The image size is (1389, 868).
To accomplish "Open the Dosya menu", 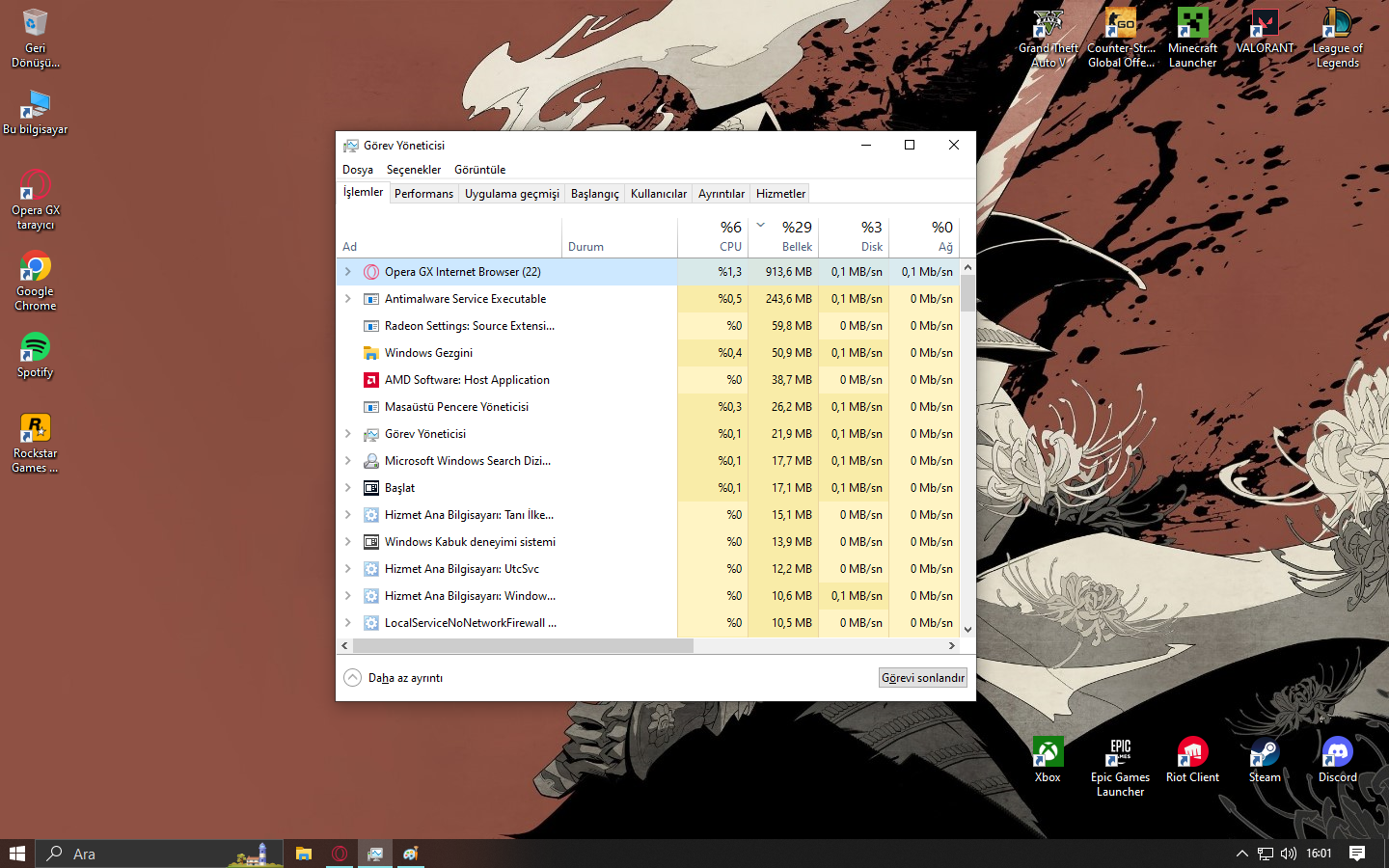I will [358, 170].
